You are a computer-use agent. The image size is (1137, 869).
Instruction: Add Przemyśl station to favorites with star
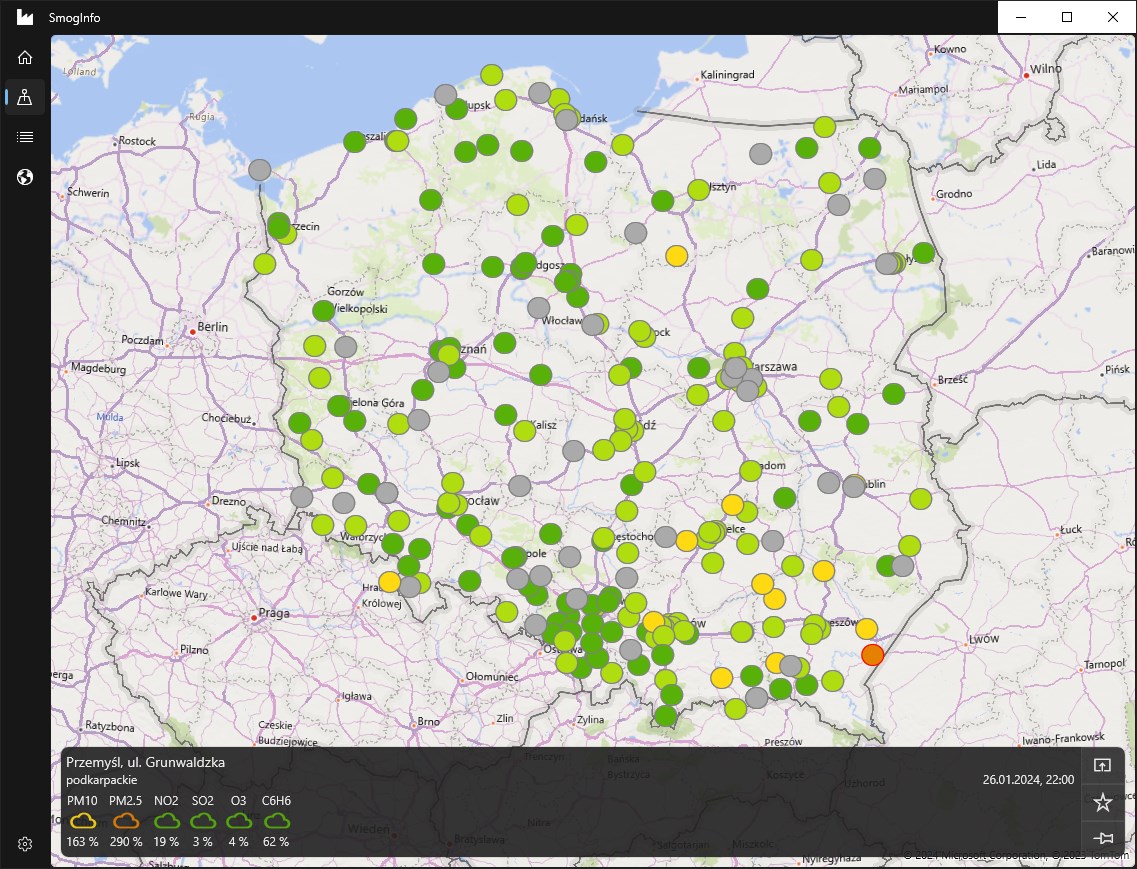pos(1103,802)
